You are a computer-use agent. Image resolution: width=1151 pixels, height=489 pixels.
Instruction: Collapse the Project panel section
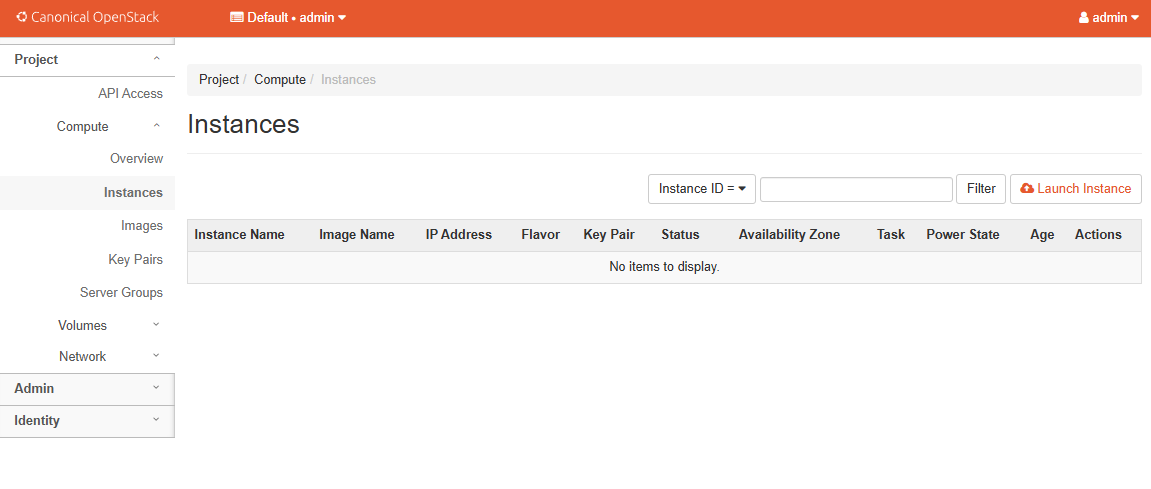(x=87, y=60)
